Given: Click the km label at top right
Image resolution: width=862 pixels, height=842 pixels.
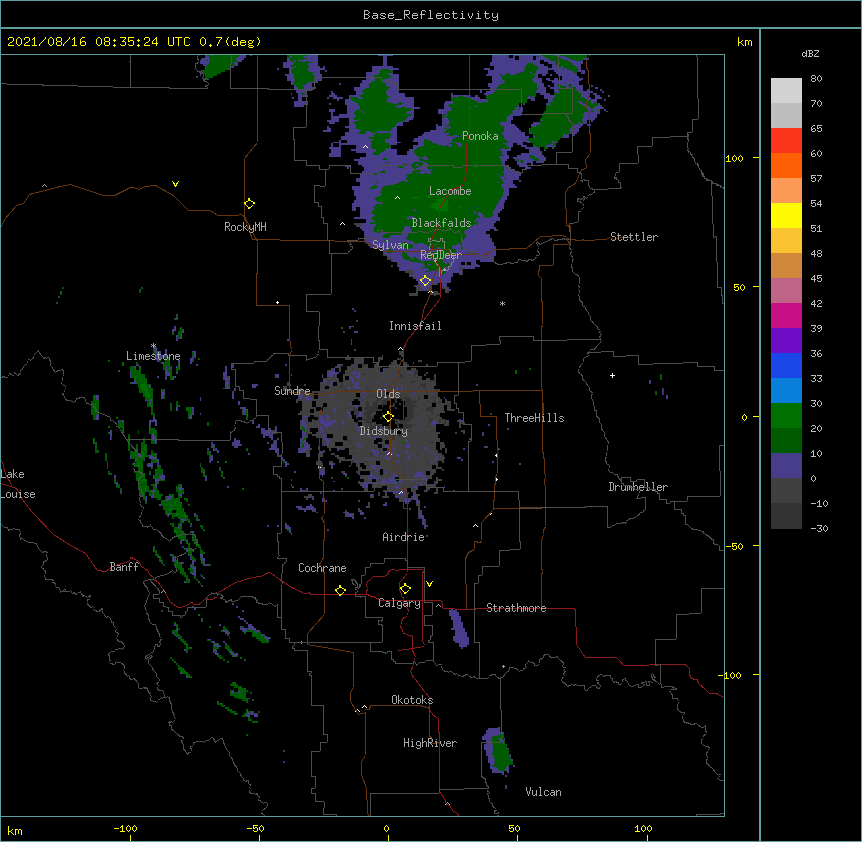Looking at the screenshot, I should (745, 42).
